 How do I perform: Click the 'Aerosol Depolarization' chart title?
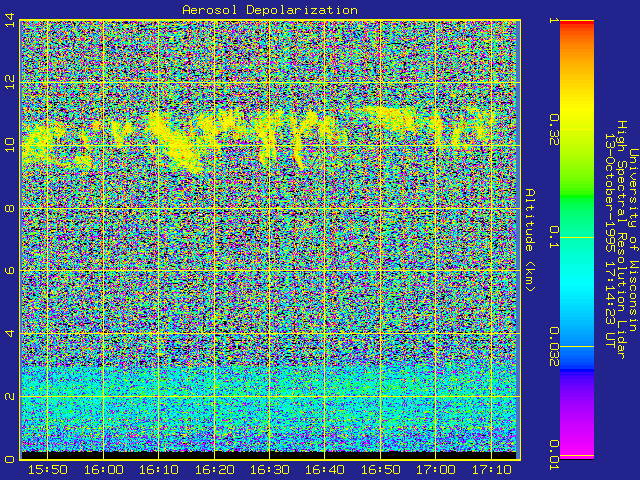270,10
